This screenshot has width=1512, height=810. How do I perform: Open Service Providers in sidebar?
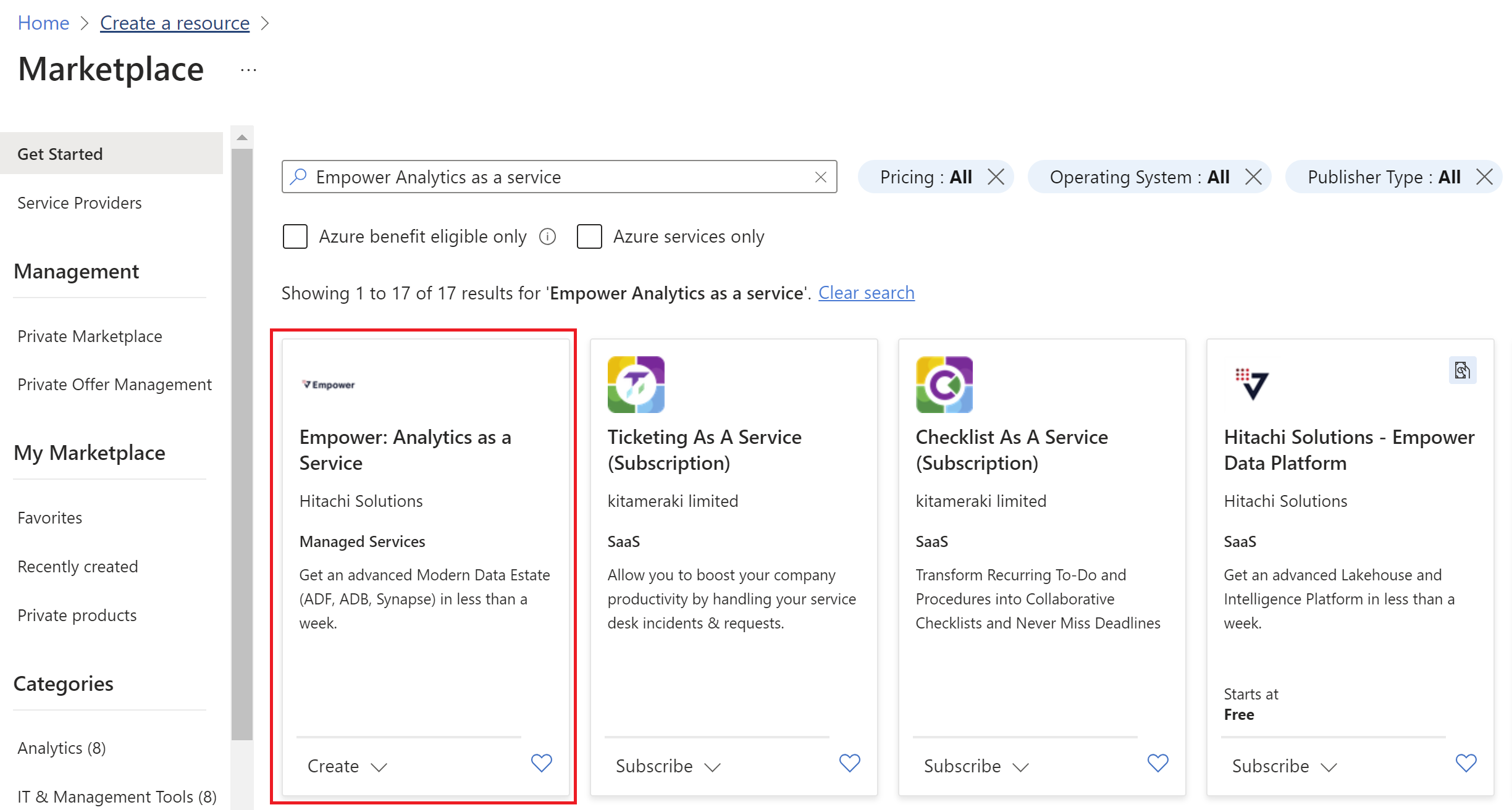point(80,203)
